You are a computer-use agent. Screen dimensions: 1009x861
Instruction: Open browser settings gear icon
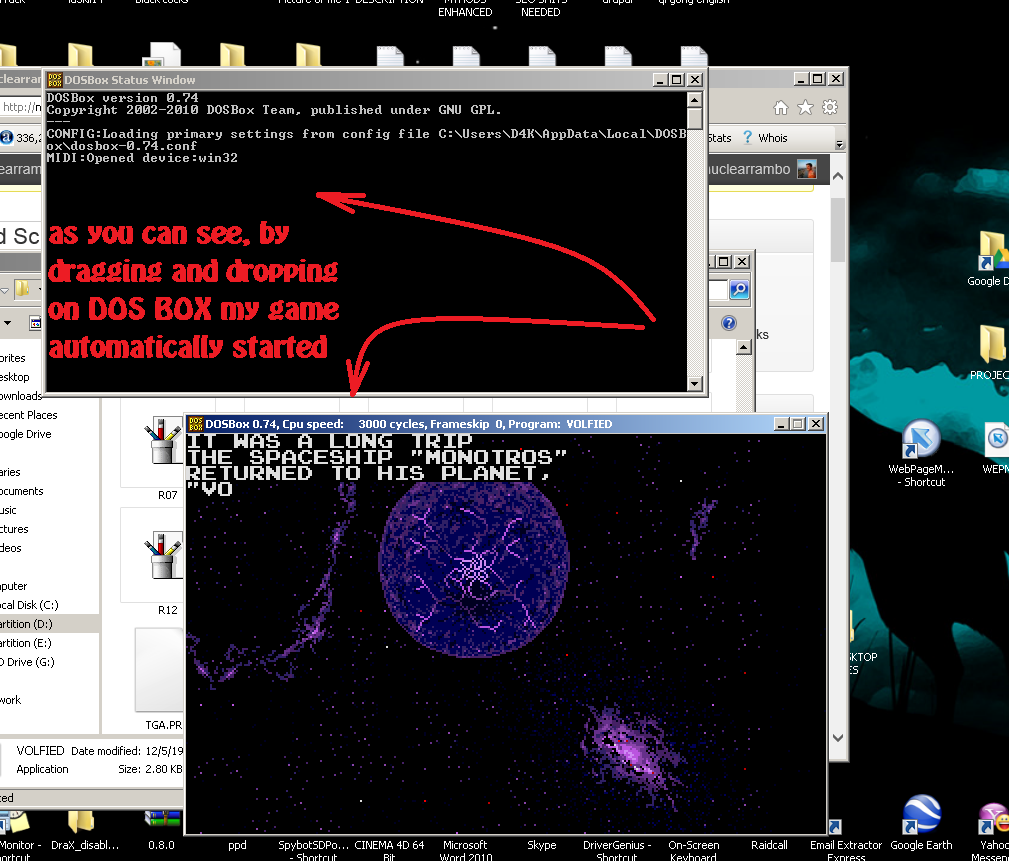coord(830,107)
